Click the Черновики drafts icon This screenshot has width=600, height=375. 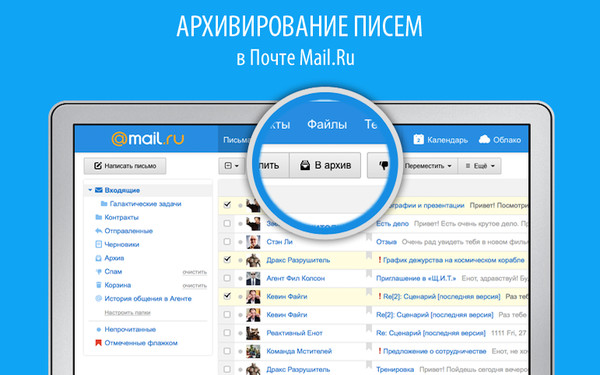tap(98, 244)
